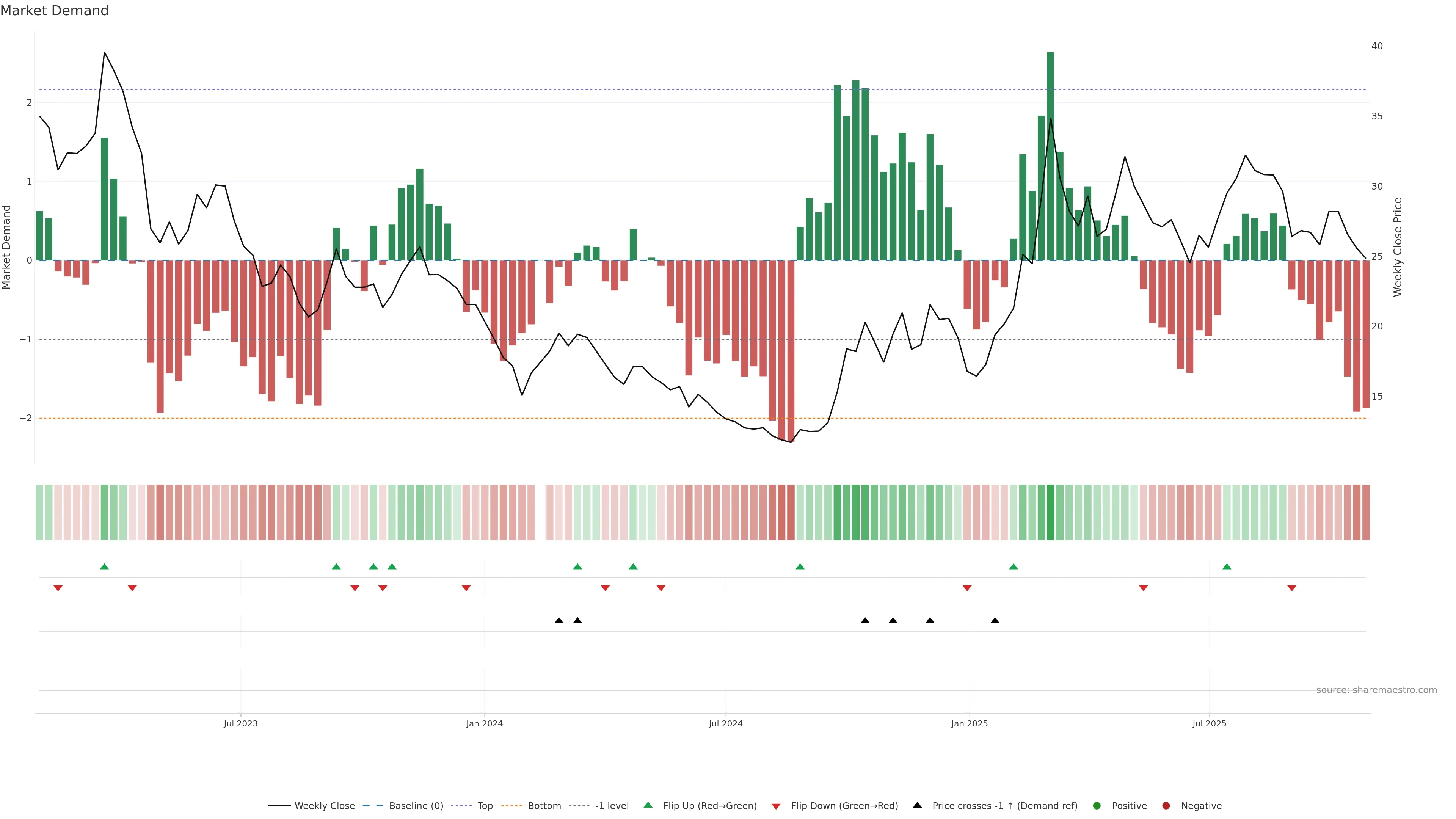
Task: Click the Jul 2025 axis label
Action: pyautogui.click(x=1209, y=723)
